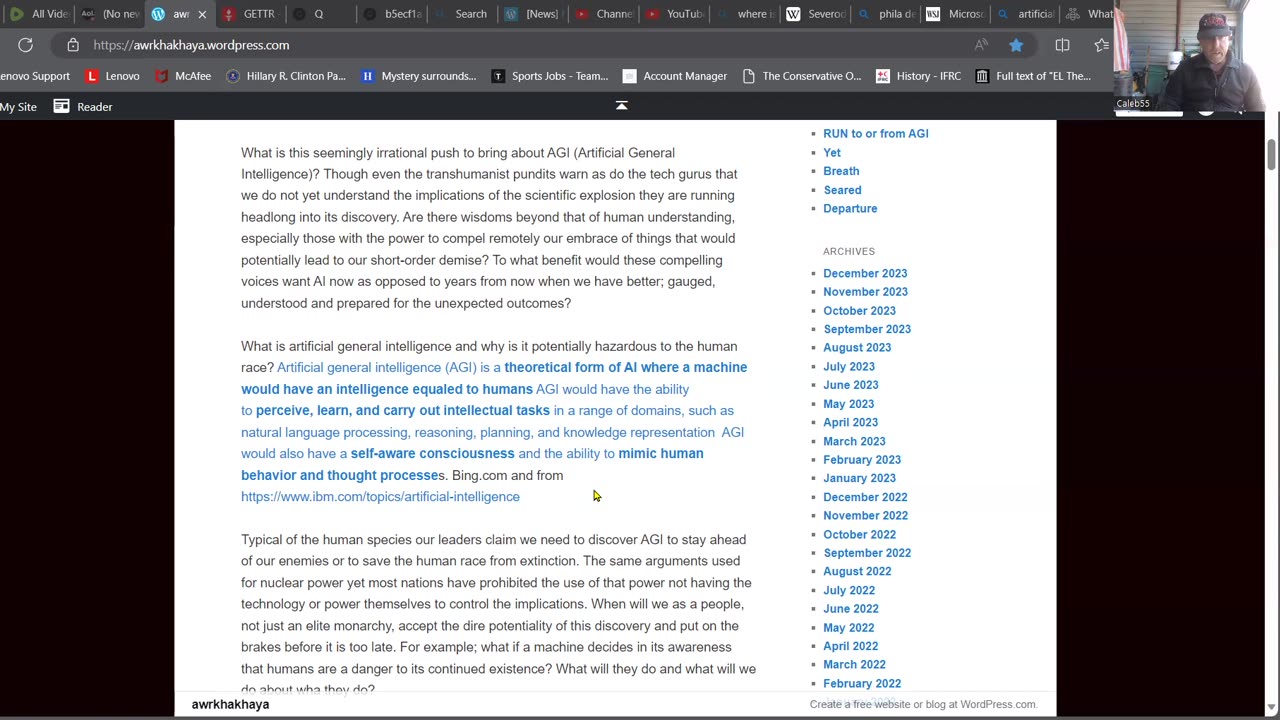Viewport: 1280px width, 720px height.
Task: Open September 2023 archive
Action: pos(867,329)
